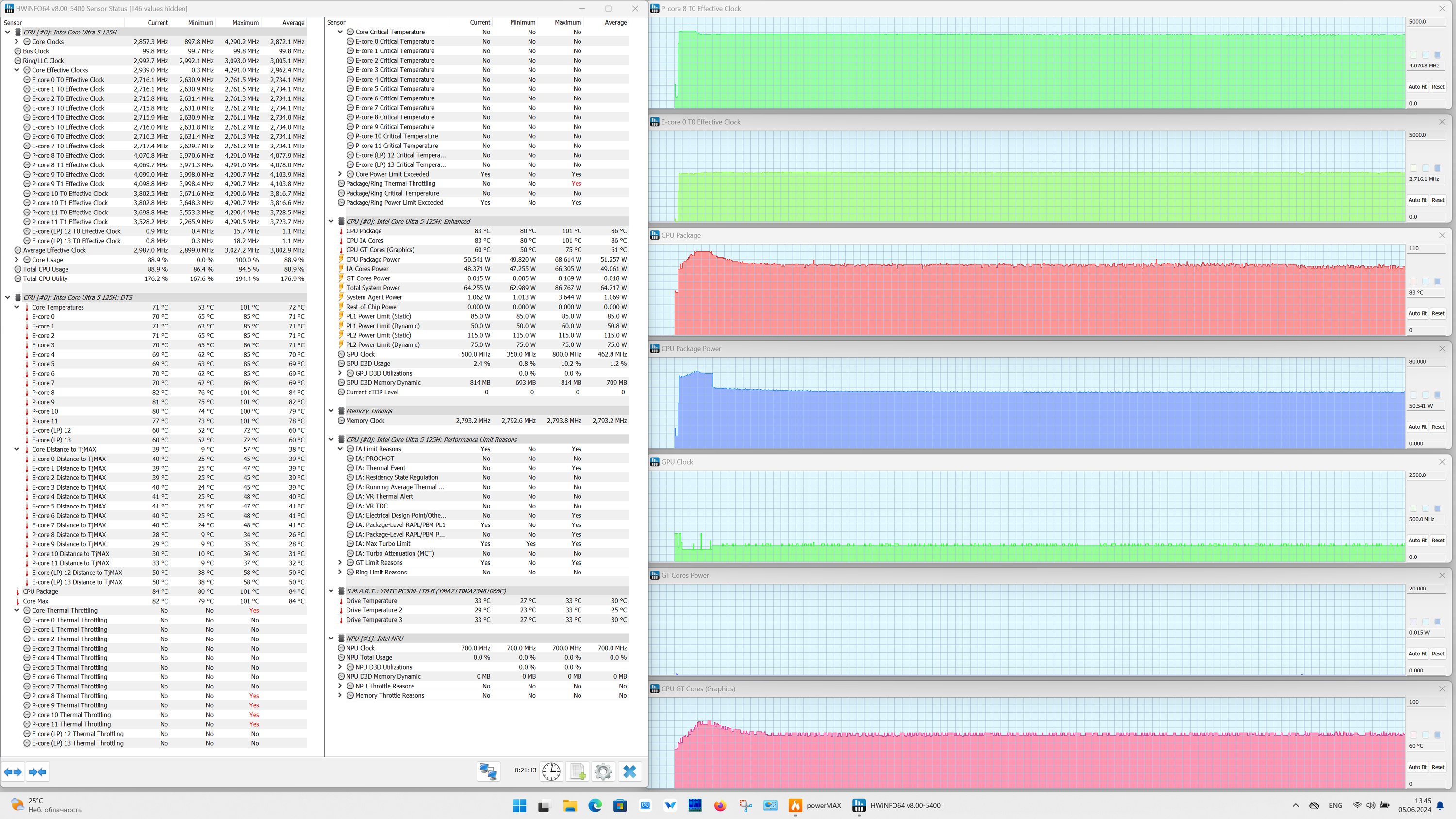Sort by the Maximum column header in left panel

pyautogui.click(x=245, y=23)
